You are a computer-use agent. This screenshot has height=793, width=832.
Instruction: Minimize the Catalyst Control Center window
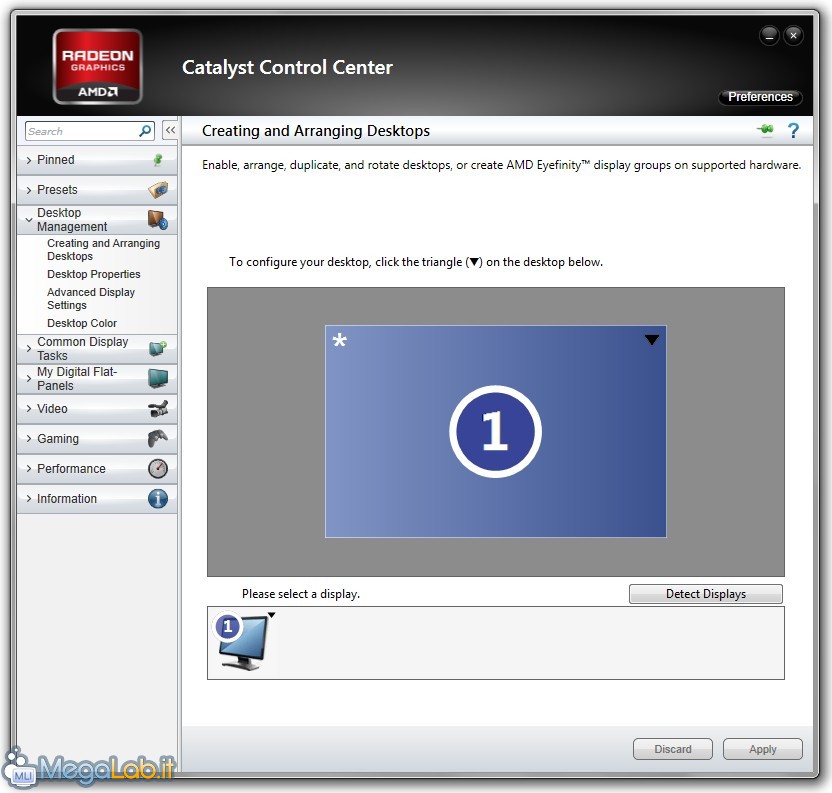(x=769, y=36)
